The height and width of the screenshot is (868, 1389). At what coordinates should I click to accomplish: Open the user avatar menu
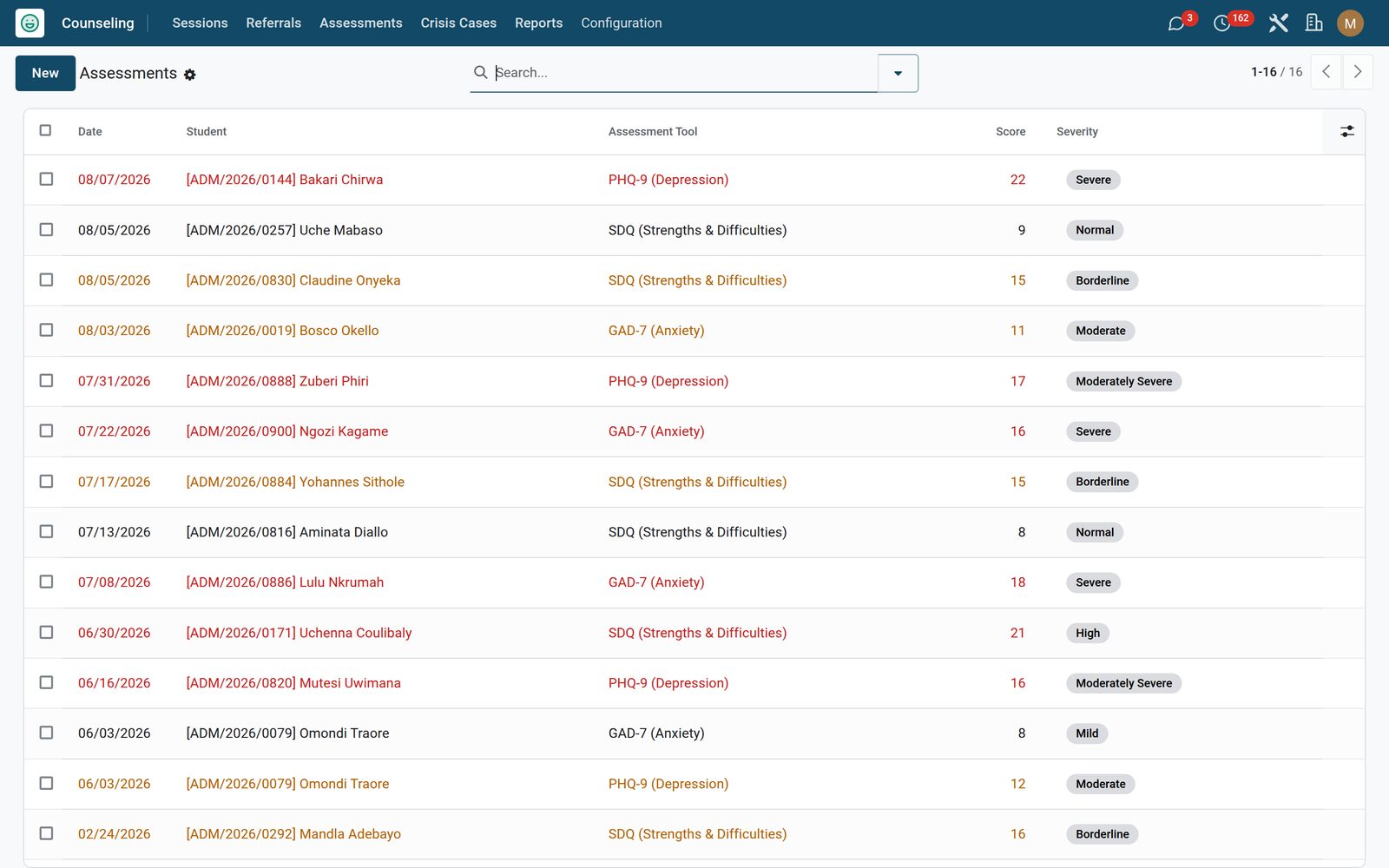(x=1350, y=23)
